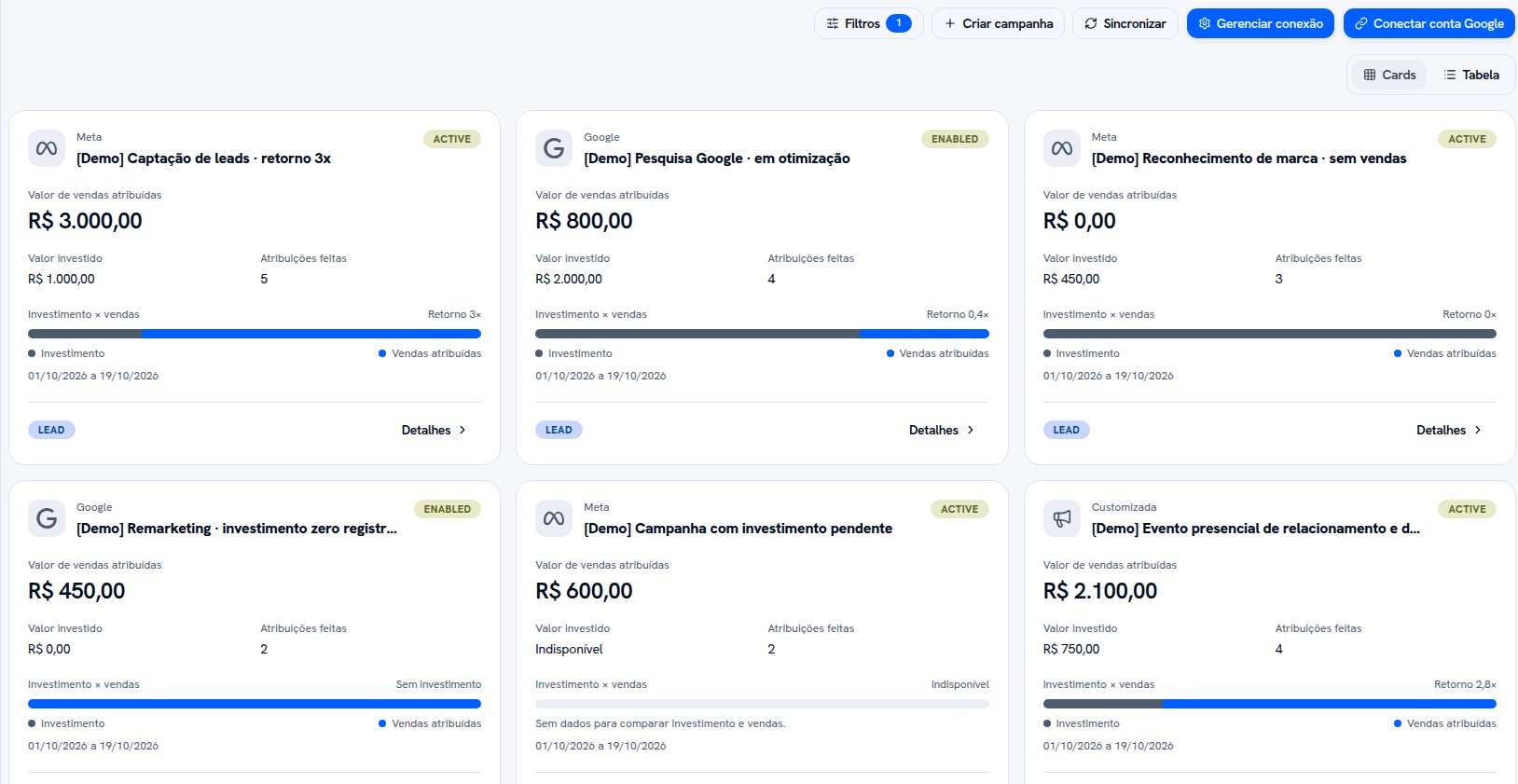Viewport: 1518px width, 784px height.
Task: Click progress bar with Retorno 3x
Action: coord(255,334)
